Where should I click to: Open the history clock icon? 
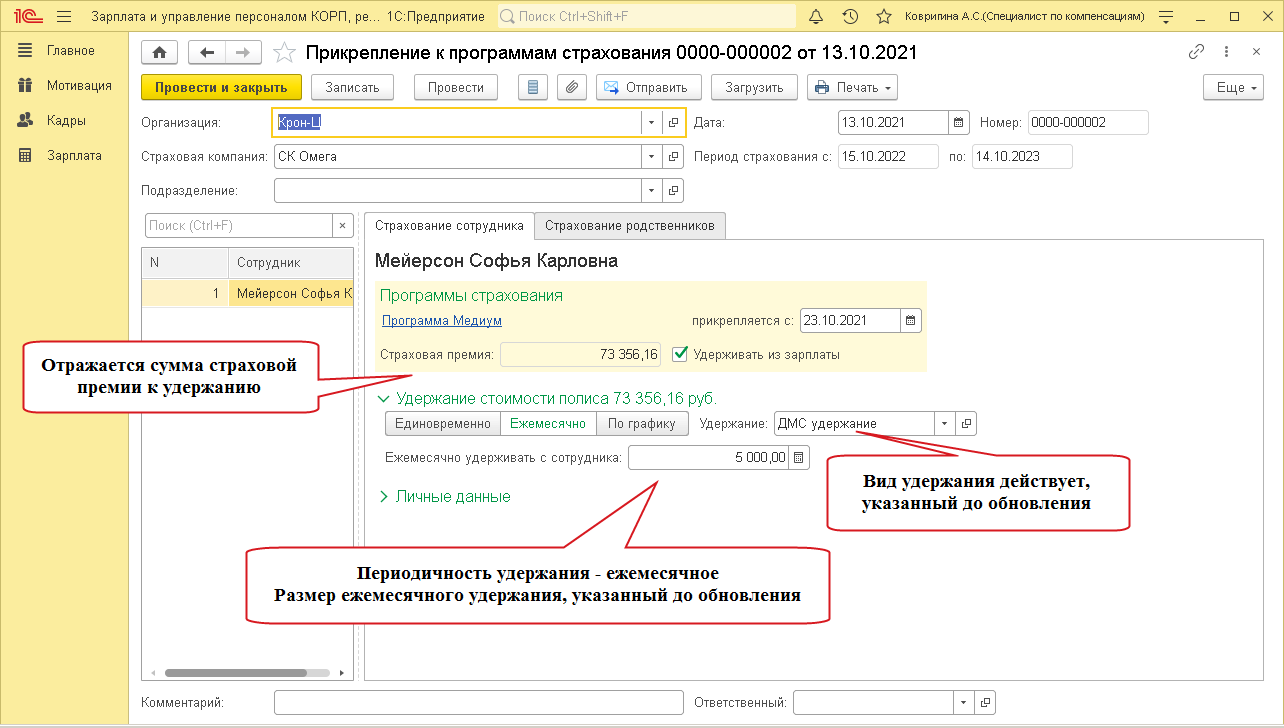[850, 16]
